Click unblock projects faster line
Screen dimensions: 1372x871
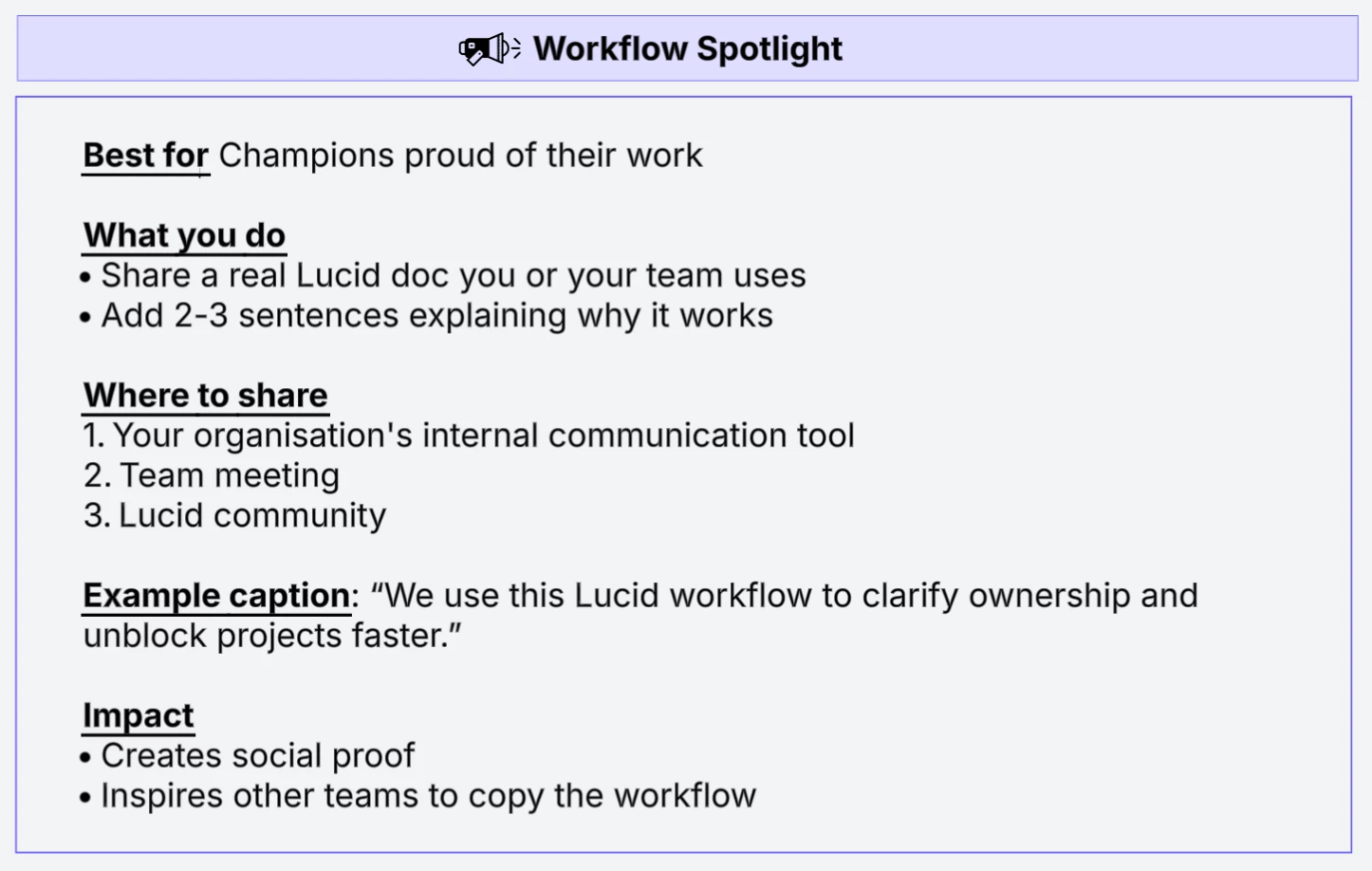click(x=272, y=637)
